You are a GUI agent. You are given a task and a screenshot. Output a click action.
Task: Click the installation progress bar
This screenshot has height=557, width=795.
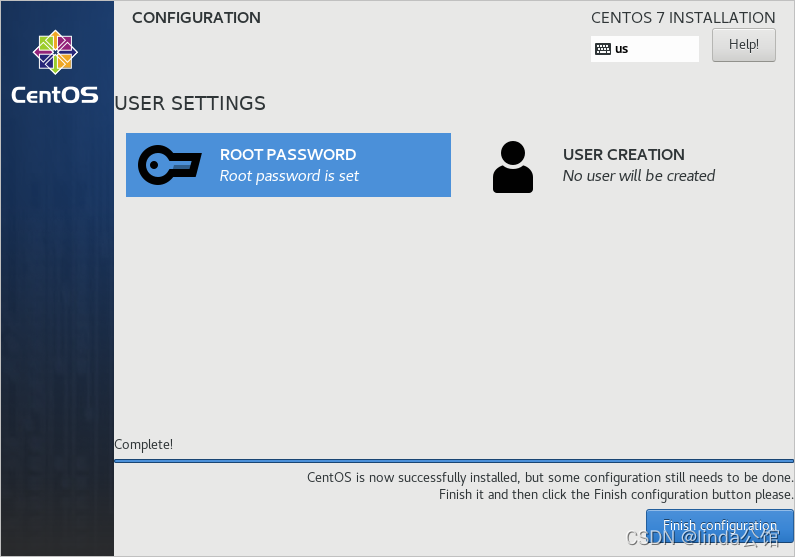tap(454, 461)
